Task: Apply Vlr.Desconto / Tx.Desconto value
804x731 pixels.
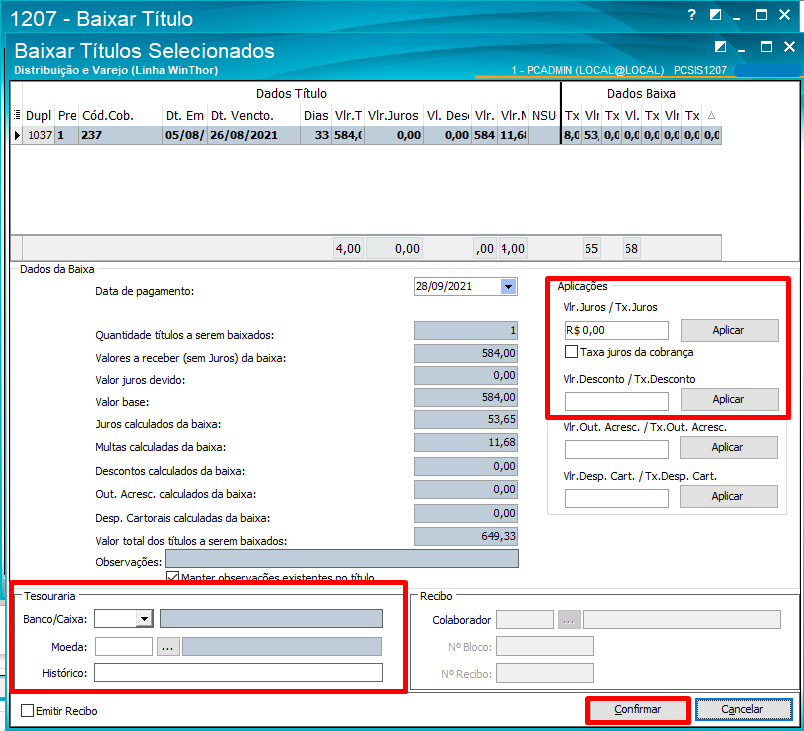Action: point(729,399)
